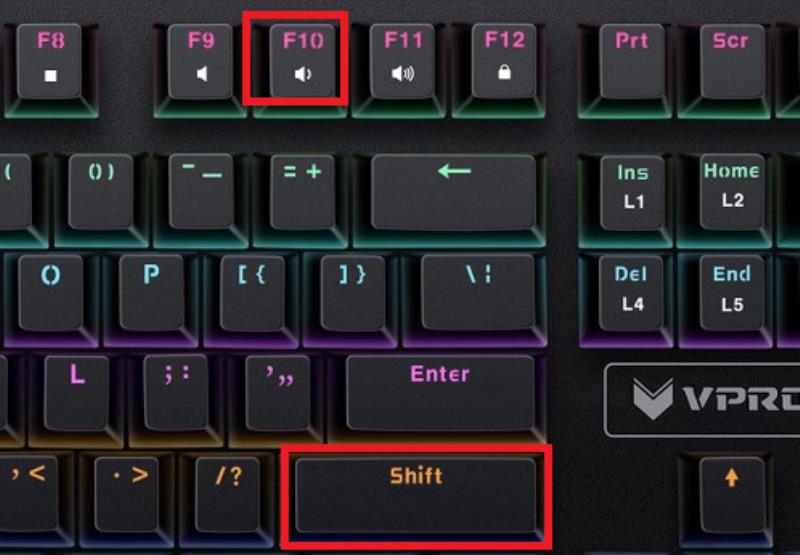Click the Home L2 key

[732, 192]
